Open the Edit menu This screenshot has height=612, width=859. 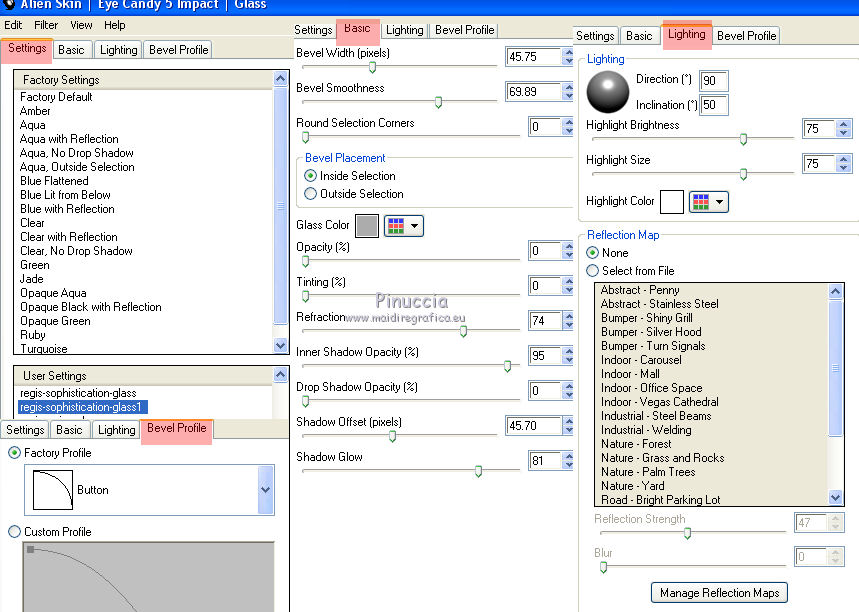point(13,25)
